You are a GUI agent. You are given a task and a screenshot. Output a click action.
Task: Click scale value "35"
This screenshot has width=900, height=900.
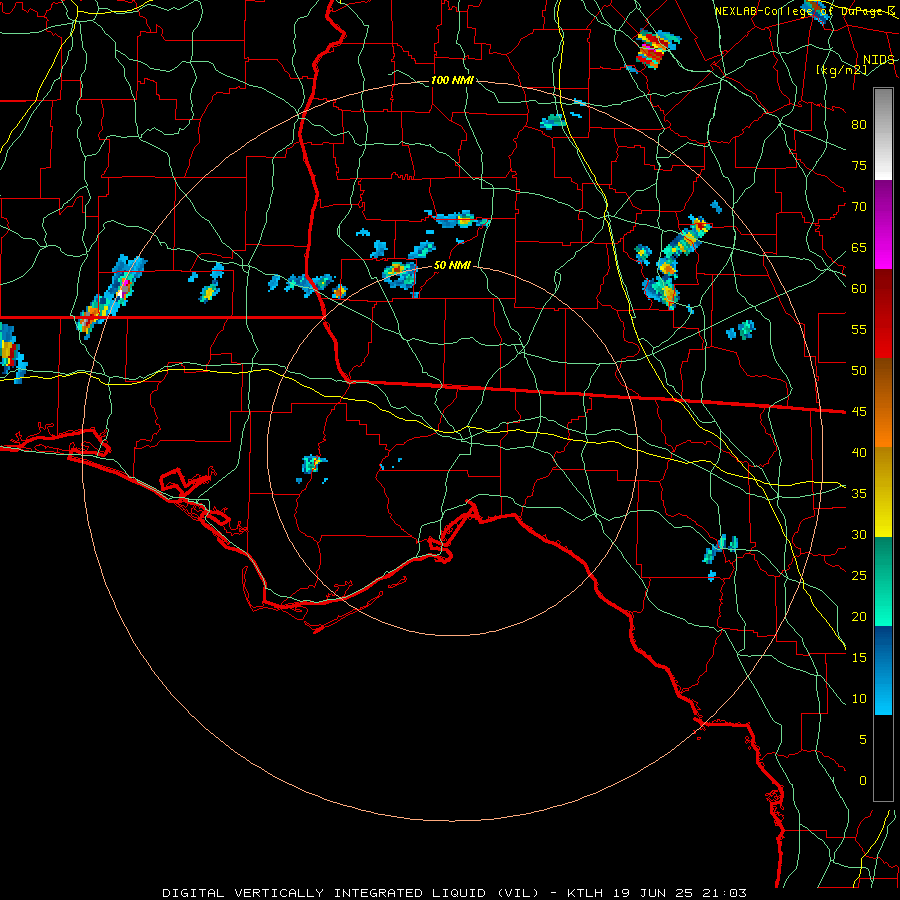[859, 494]
